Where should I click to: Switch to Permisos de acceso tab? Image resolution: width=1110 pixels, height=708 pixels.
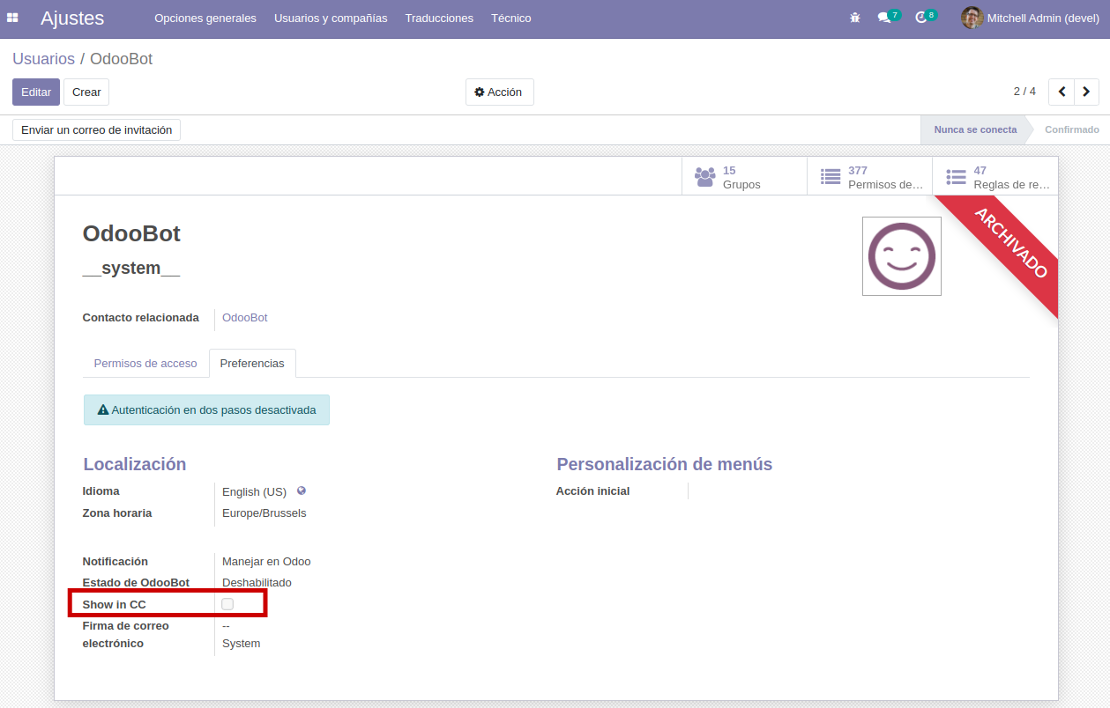145,363
